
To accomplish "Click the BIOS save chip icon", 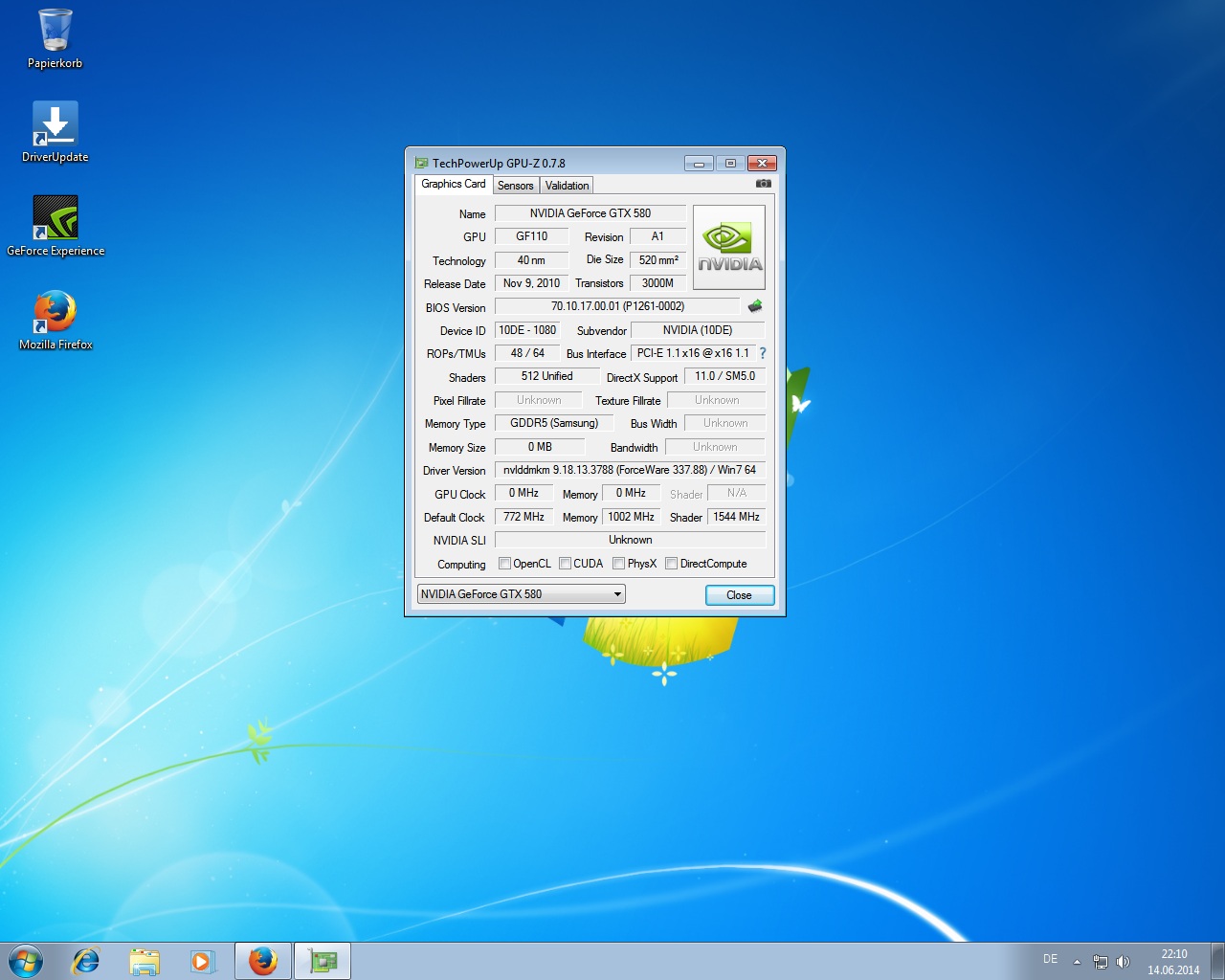I will [x=755, y=306].
